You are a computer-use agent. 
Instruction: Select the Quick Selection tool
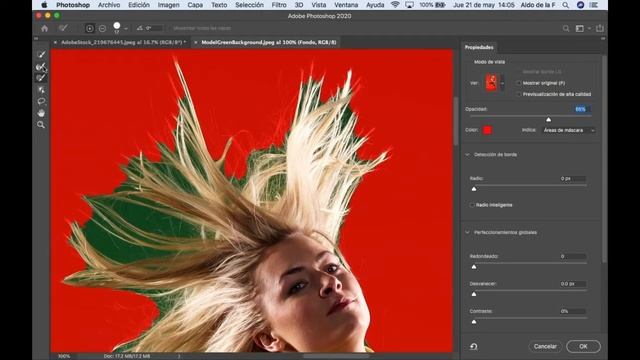(x=41, y=54)
